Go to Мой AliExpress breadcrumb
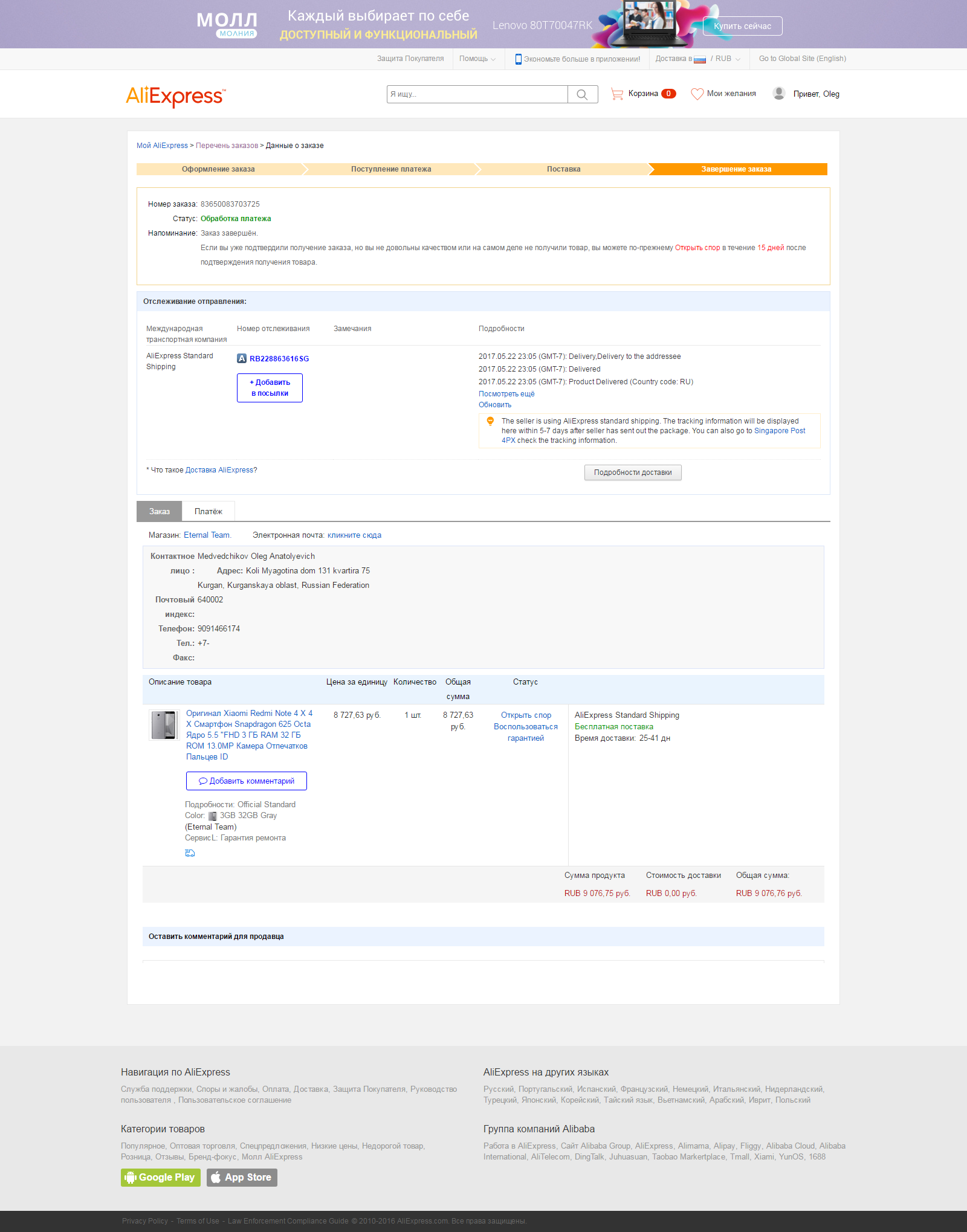 pos(162,146)
